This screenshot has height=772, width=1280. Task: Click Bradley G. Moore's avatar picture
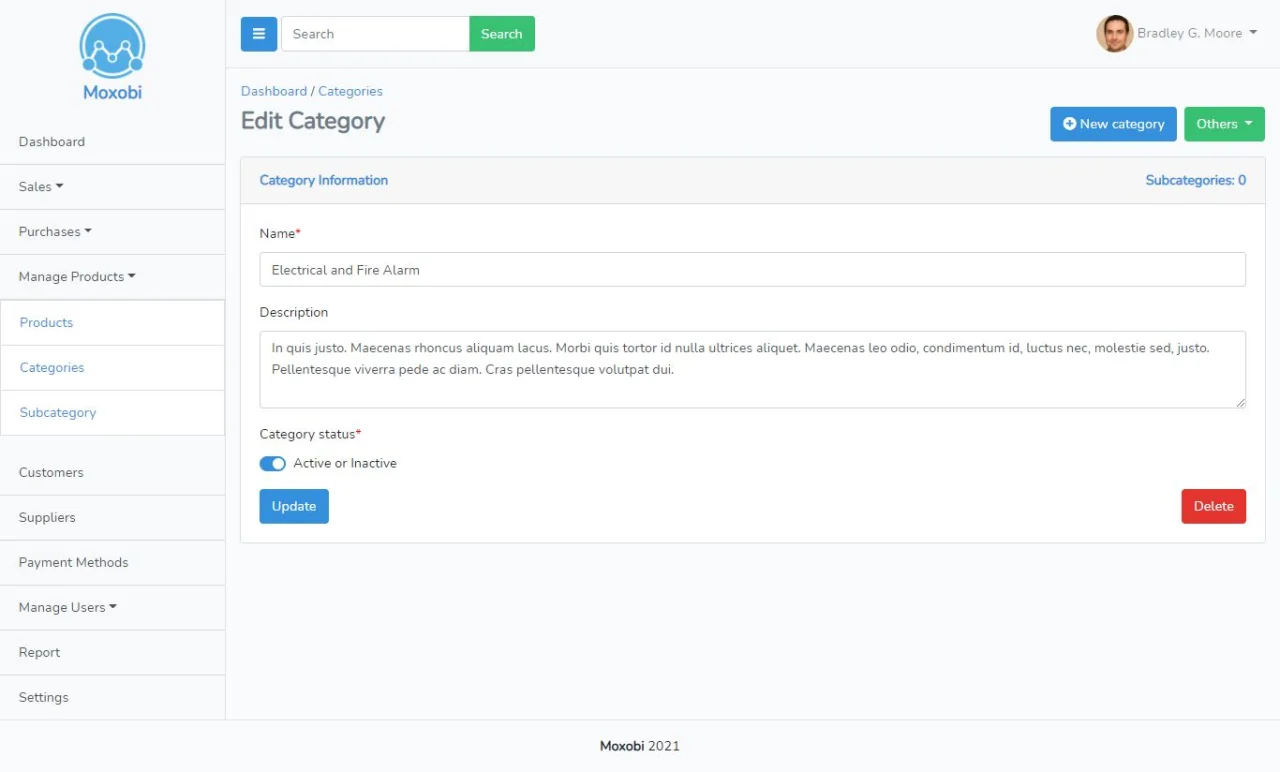pos(1114,34)
